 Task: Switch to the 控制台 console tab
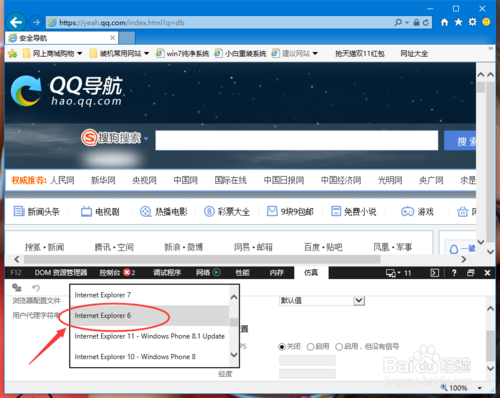117,273
